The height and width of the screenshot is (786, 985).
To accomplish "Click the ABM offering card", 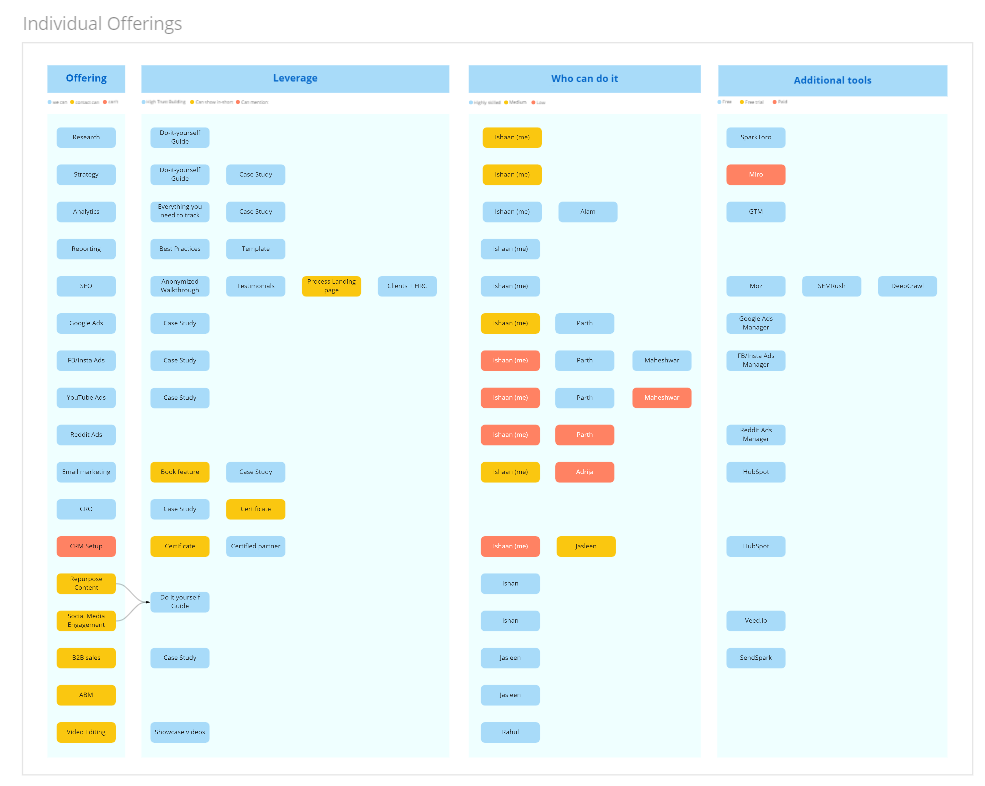I will (86, 695).
